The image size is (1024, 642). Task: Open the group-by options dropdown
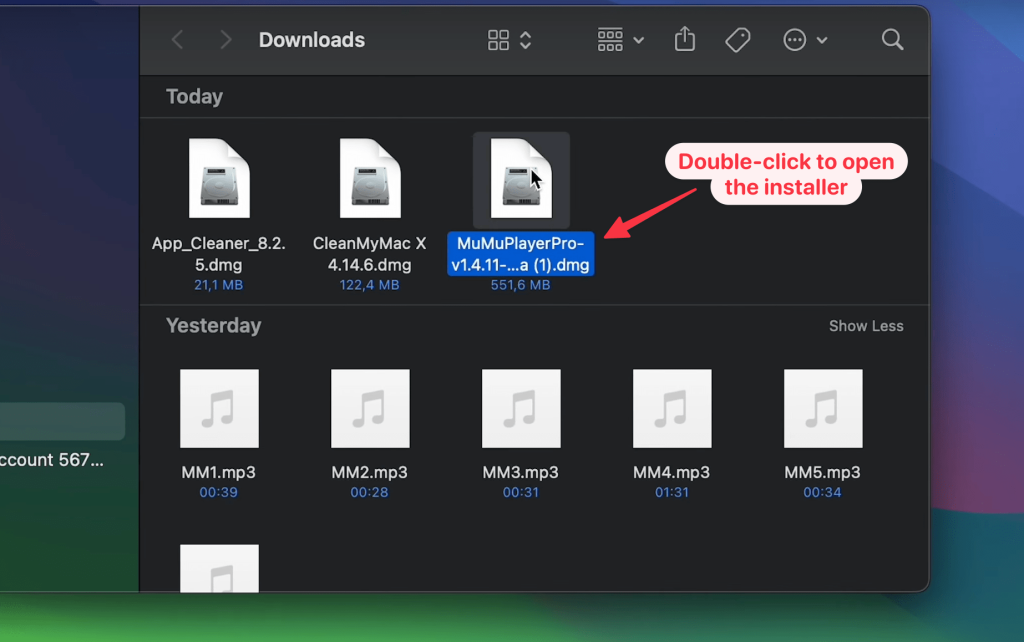pyautogui.click(x=620, y=40)
